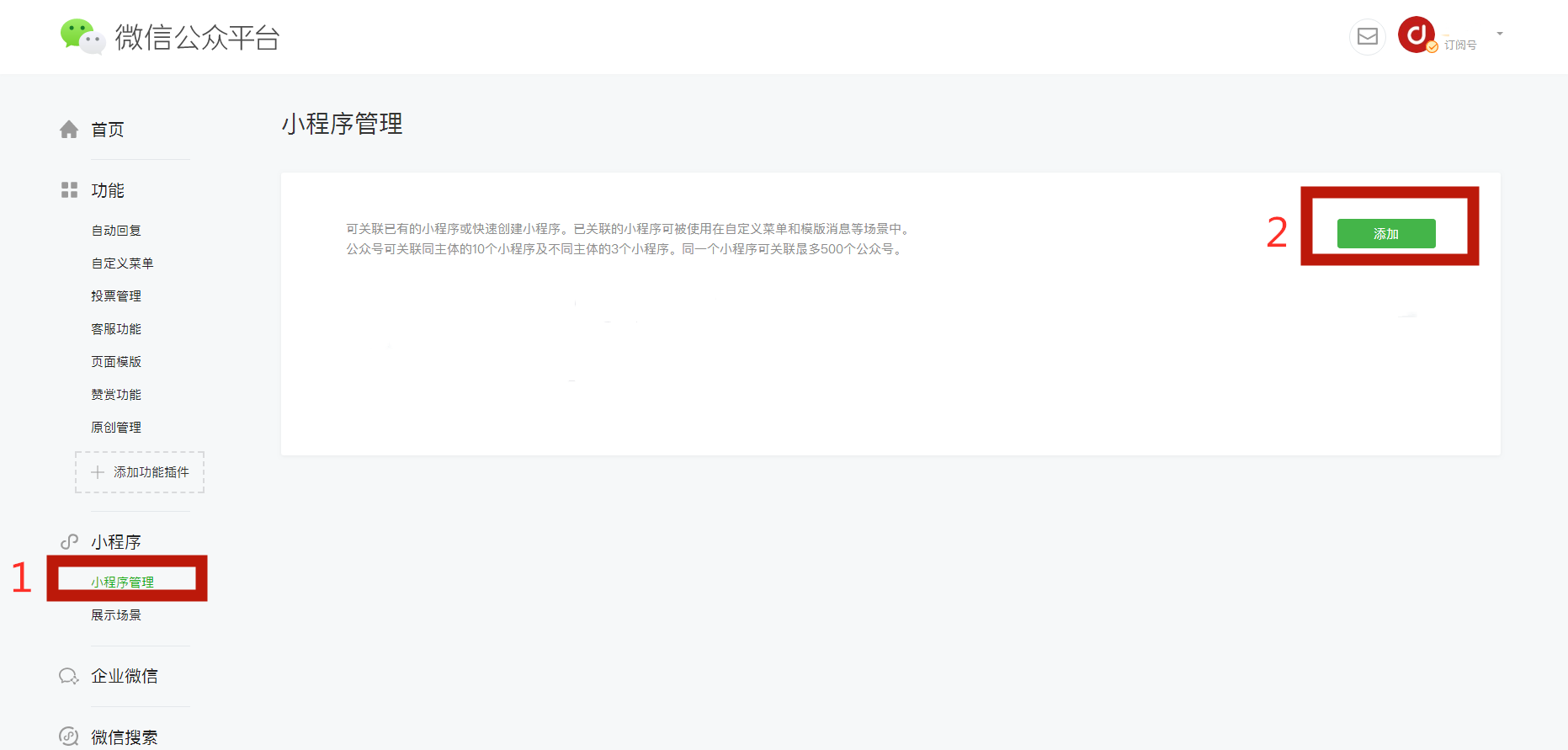The height and width of the screenshot is (750, 1568).
Task: Click the WeChat logo icon
Action: click(82, 37)
